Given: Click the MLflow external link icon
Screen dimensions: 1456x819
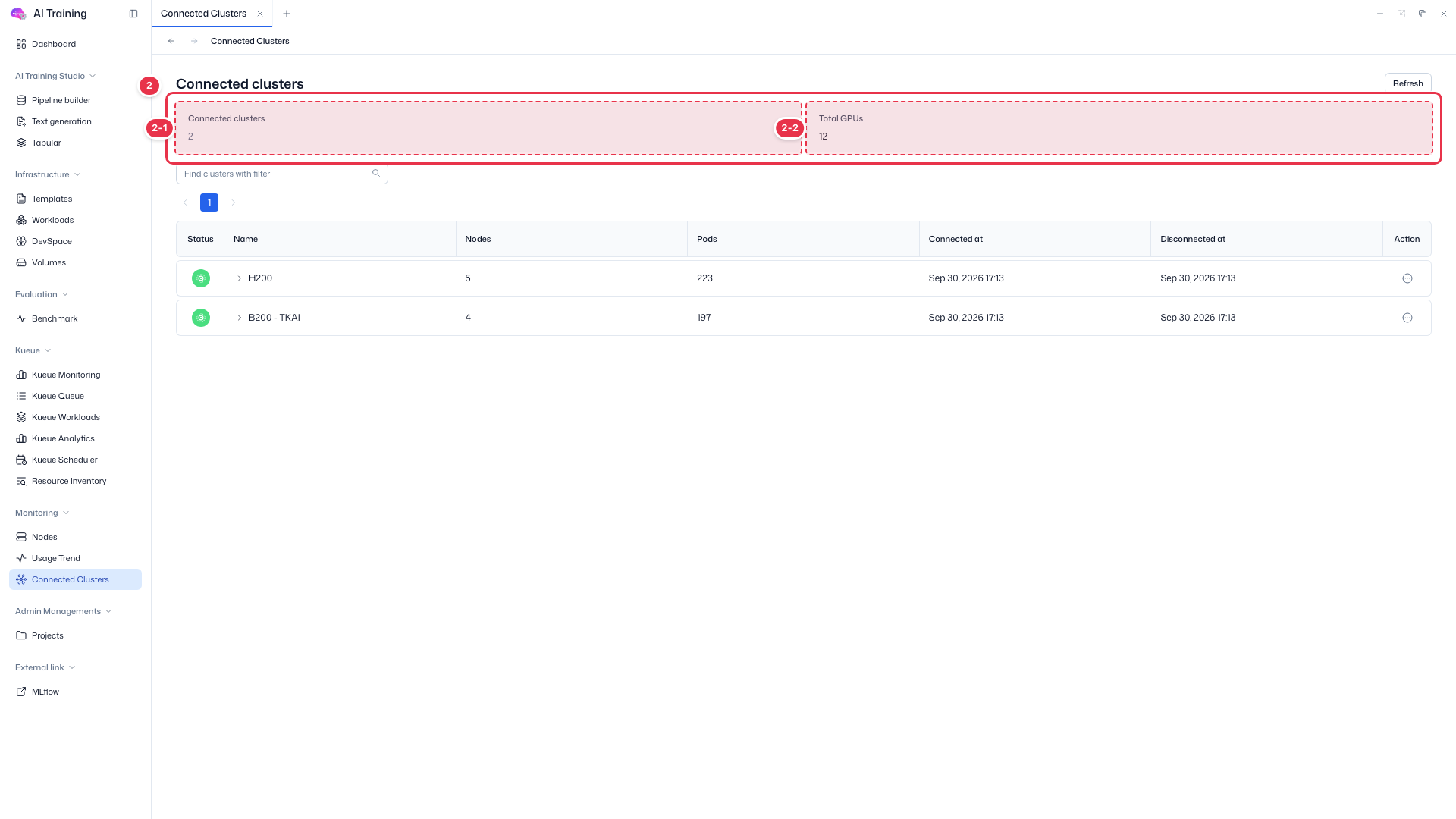Looking at the screenshot, I should pyautogui.click(x=21, y=692).
